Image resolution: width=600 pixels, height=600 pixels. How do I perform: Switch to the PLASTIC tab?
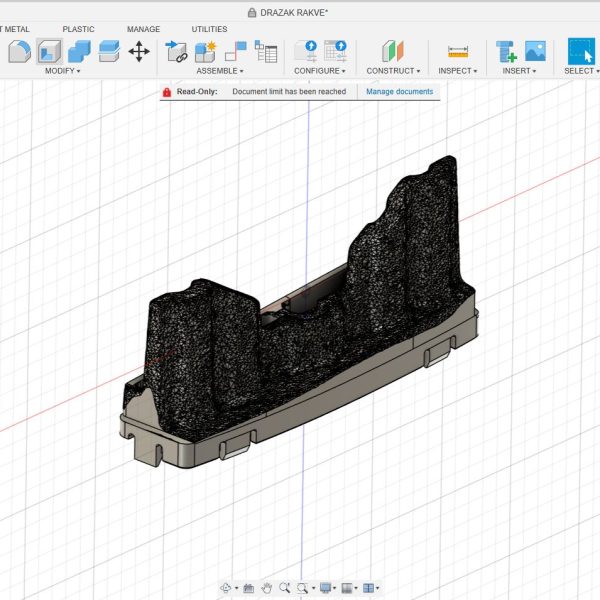78,29
